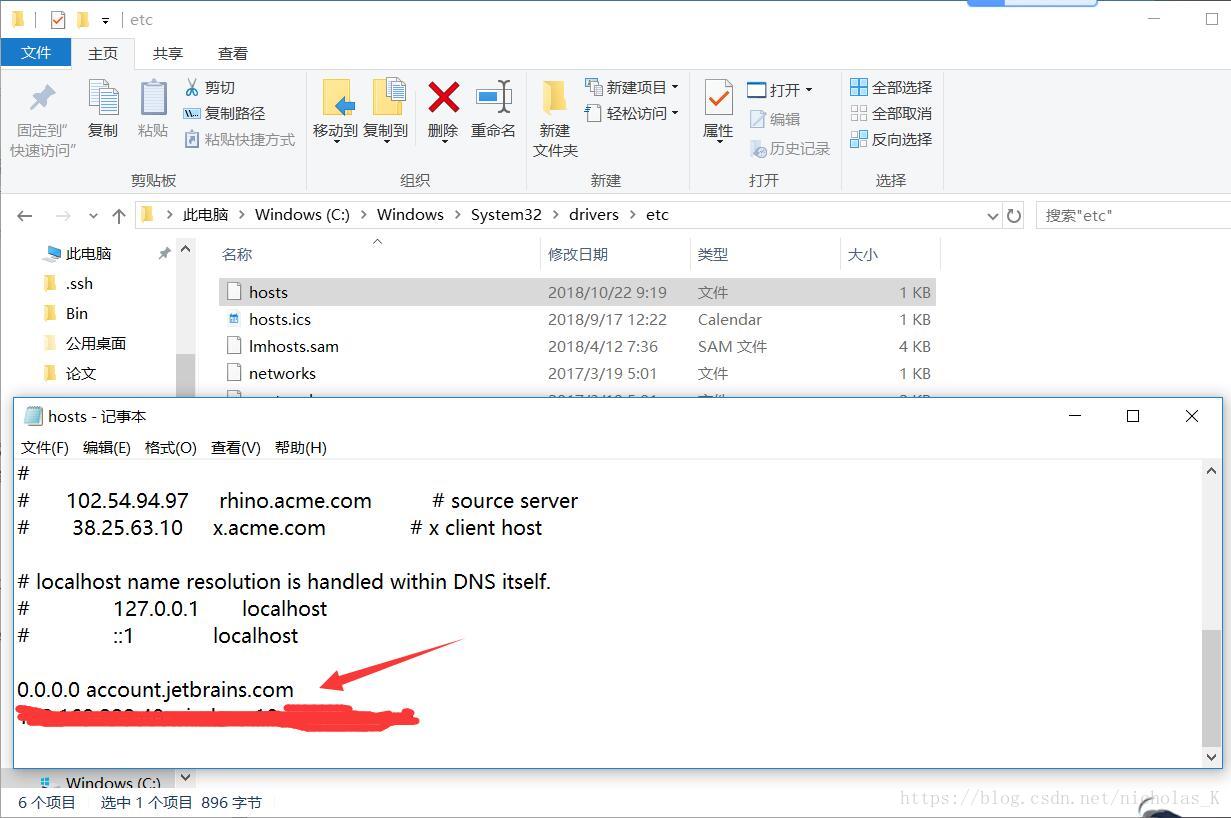Select Bin folder in navigation pane

coord(77,314)
